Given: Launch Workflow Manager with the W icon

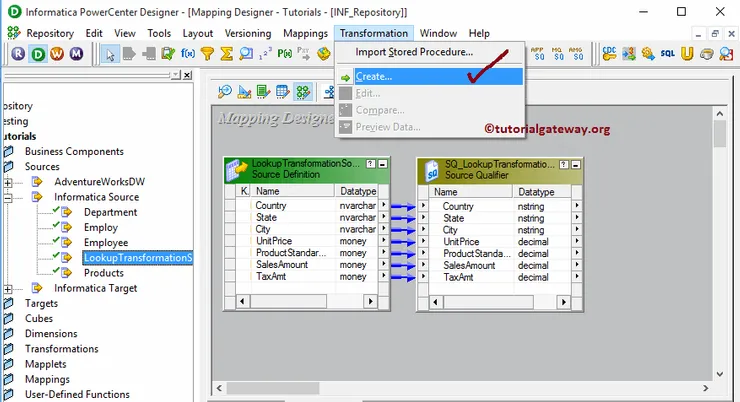Looking at the screenshot, I should click(x=57, y=54).
